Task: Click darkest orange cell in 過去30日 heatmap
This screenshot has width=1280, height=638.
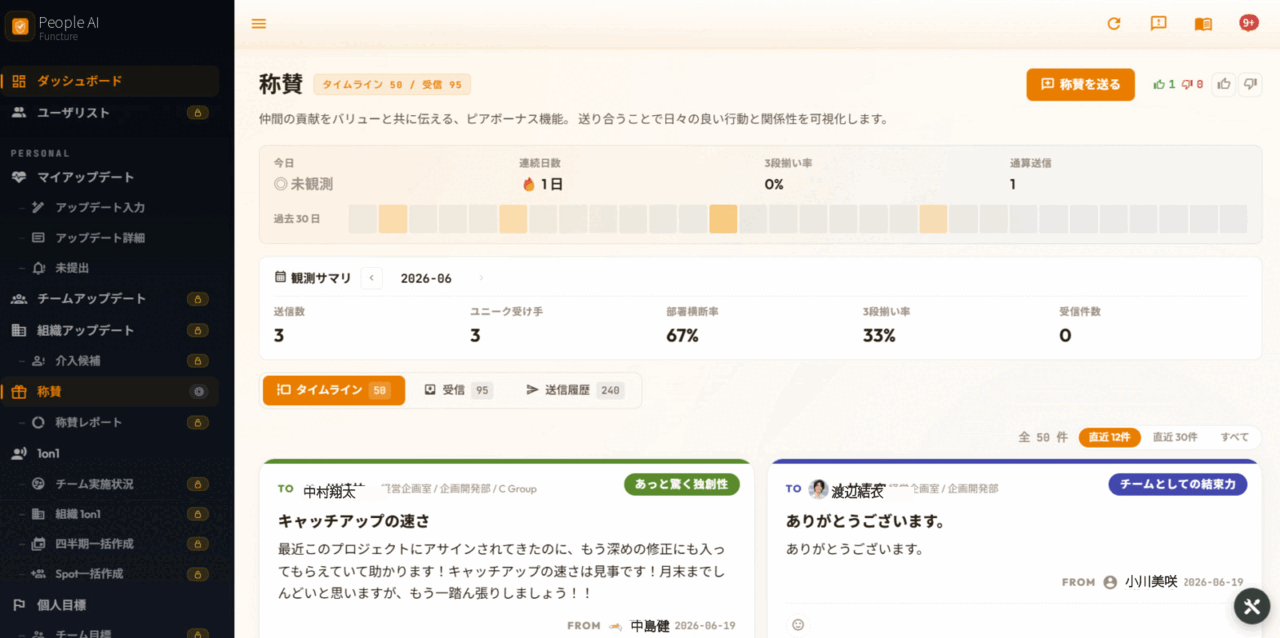Action: point(723,219)
